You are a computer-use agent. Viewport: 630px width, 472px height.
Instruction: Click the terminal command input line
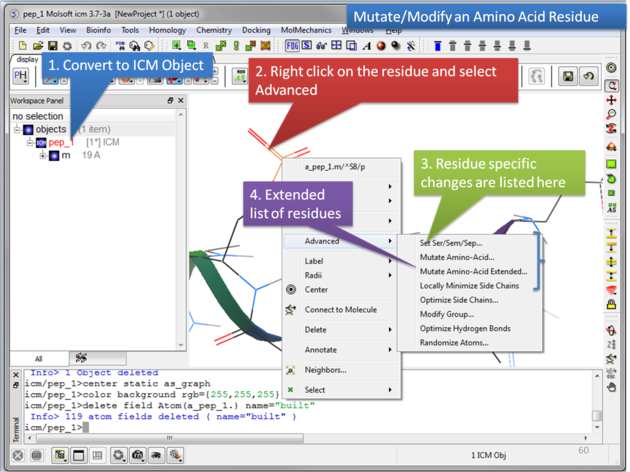coord(300,428)
